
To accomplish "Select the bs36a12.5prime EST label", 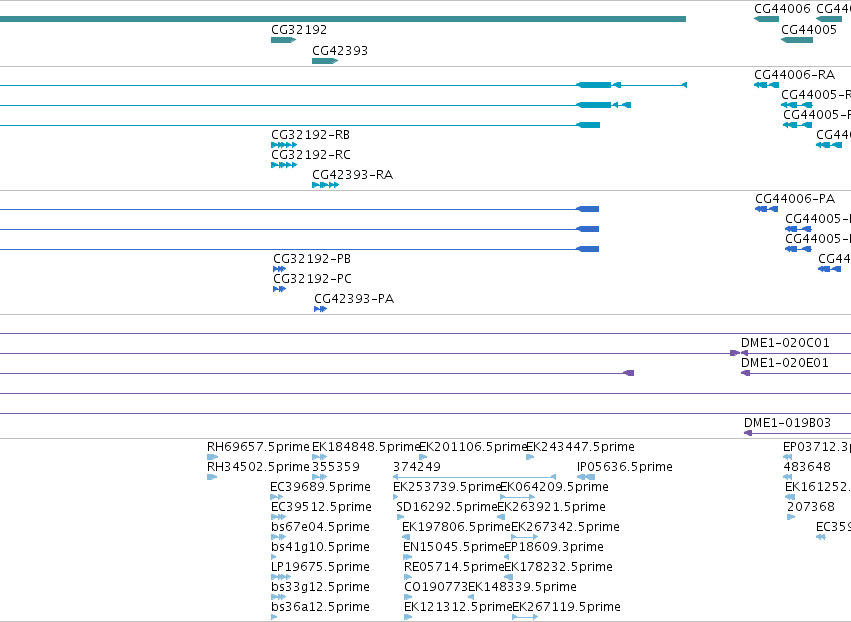I will pyautogui.click(x=320, y=607).
